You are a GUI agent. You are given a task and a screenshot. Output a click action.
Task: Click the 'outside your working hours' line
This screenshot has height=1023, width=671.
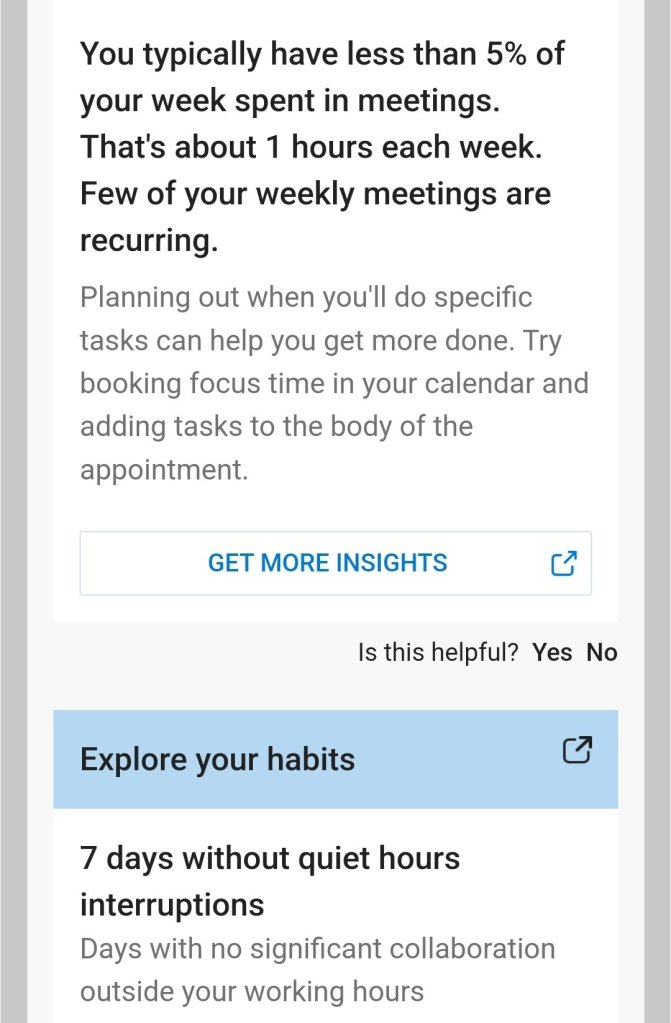[x=252, y=992]
